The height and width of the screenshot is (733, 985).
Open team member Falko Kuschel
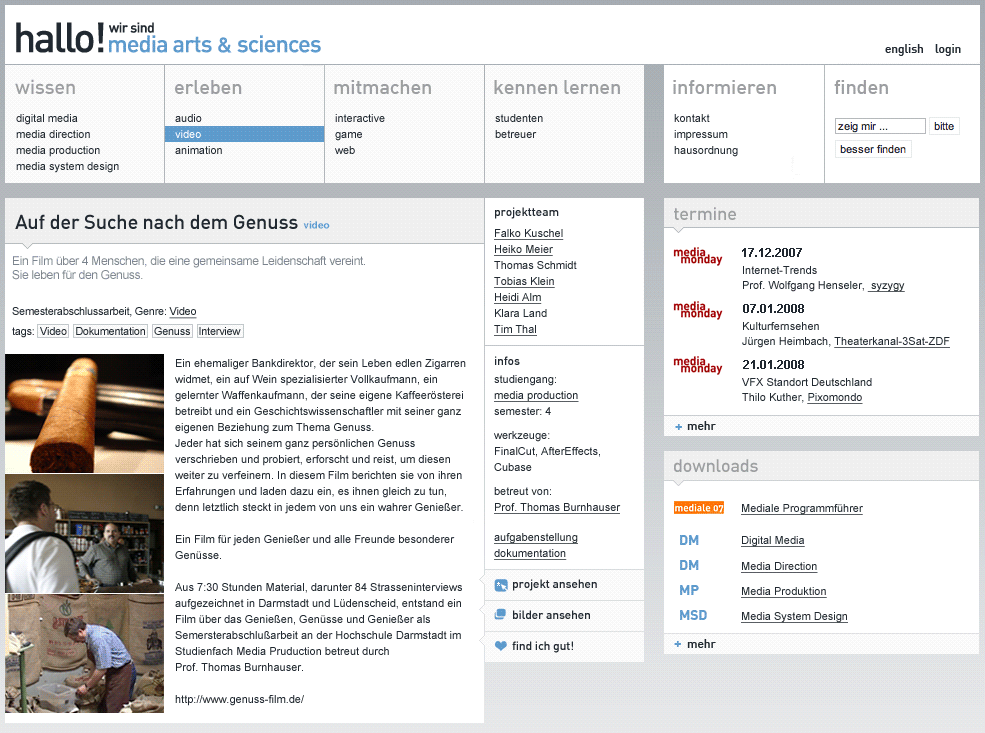click(528, 233)
